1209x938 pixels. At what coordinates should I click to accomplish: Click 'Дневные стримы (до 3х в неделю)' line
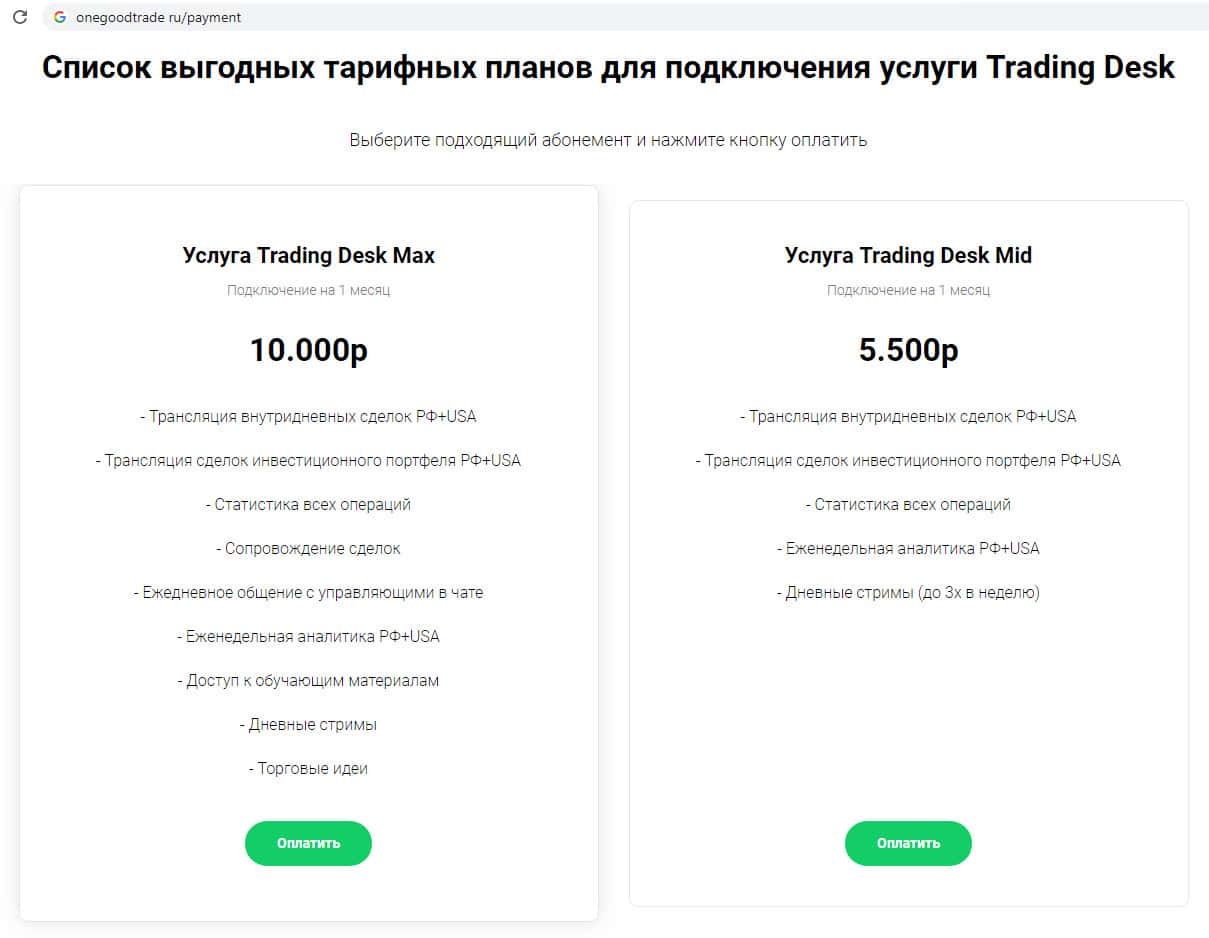(x=908, y=592)
